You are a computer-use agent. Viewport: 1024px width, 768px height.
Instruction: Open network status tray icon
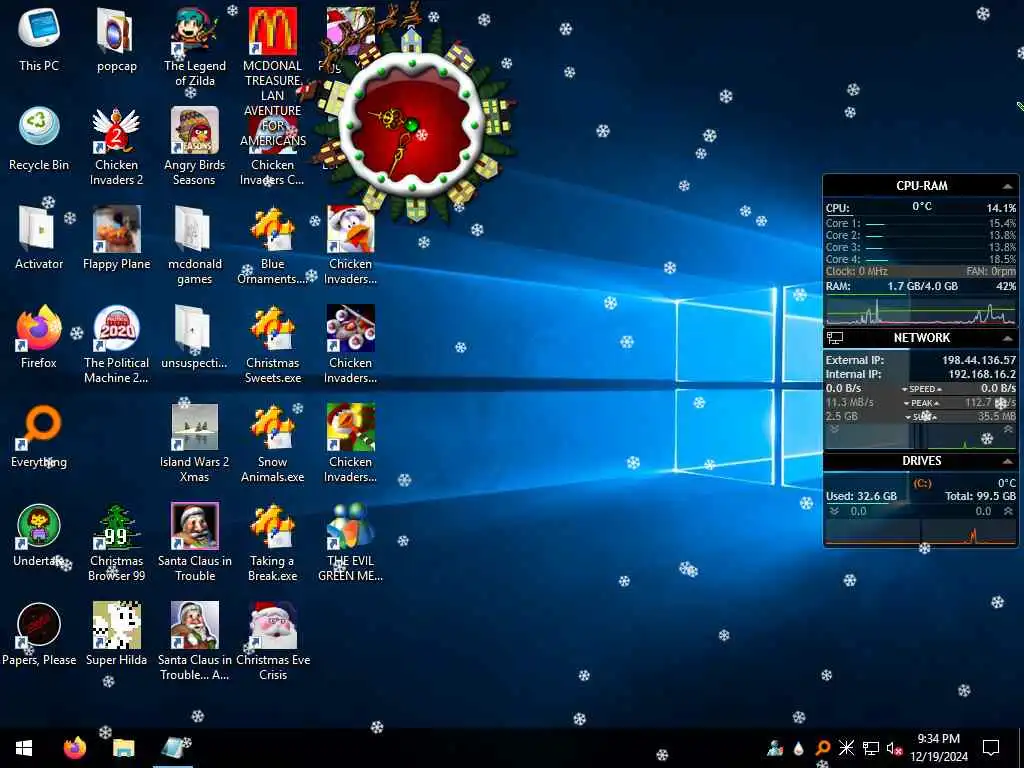click(871, 748)
